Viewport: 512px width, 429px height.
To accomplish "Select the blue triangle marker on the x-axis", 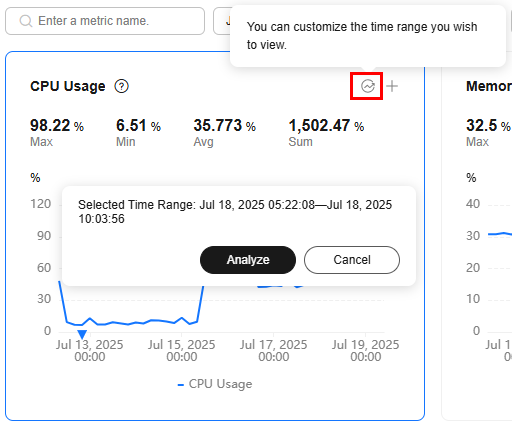I will click(x=82, y=334).
